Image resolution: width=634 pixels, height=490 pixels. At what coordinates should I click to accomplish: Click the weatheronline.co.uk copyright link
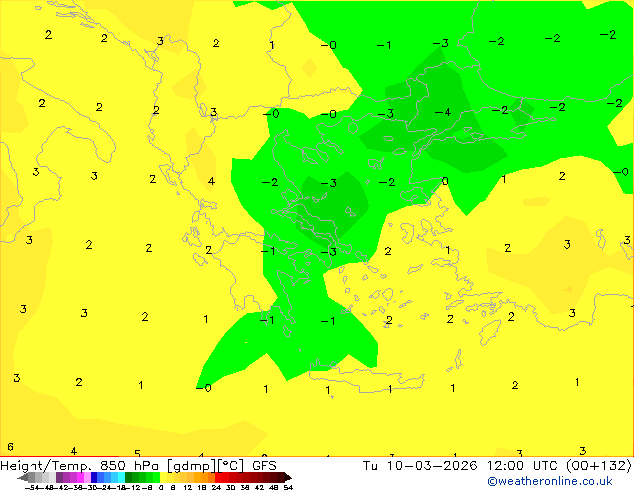[550, 481]
